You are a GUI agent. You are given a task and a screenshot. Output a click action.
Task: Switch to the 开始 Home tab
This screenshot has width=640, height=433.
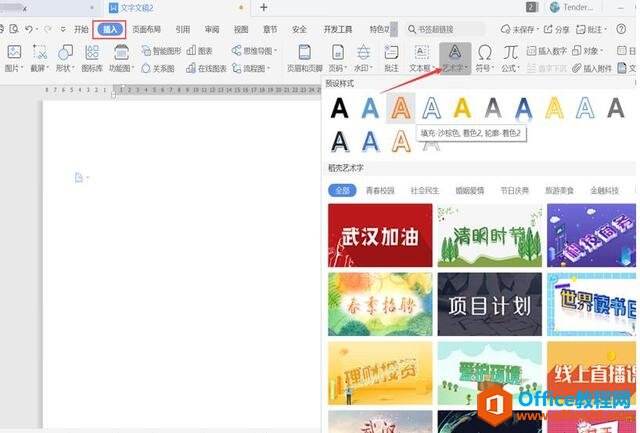click(x=81, y=29)
